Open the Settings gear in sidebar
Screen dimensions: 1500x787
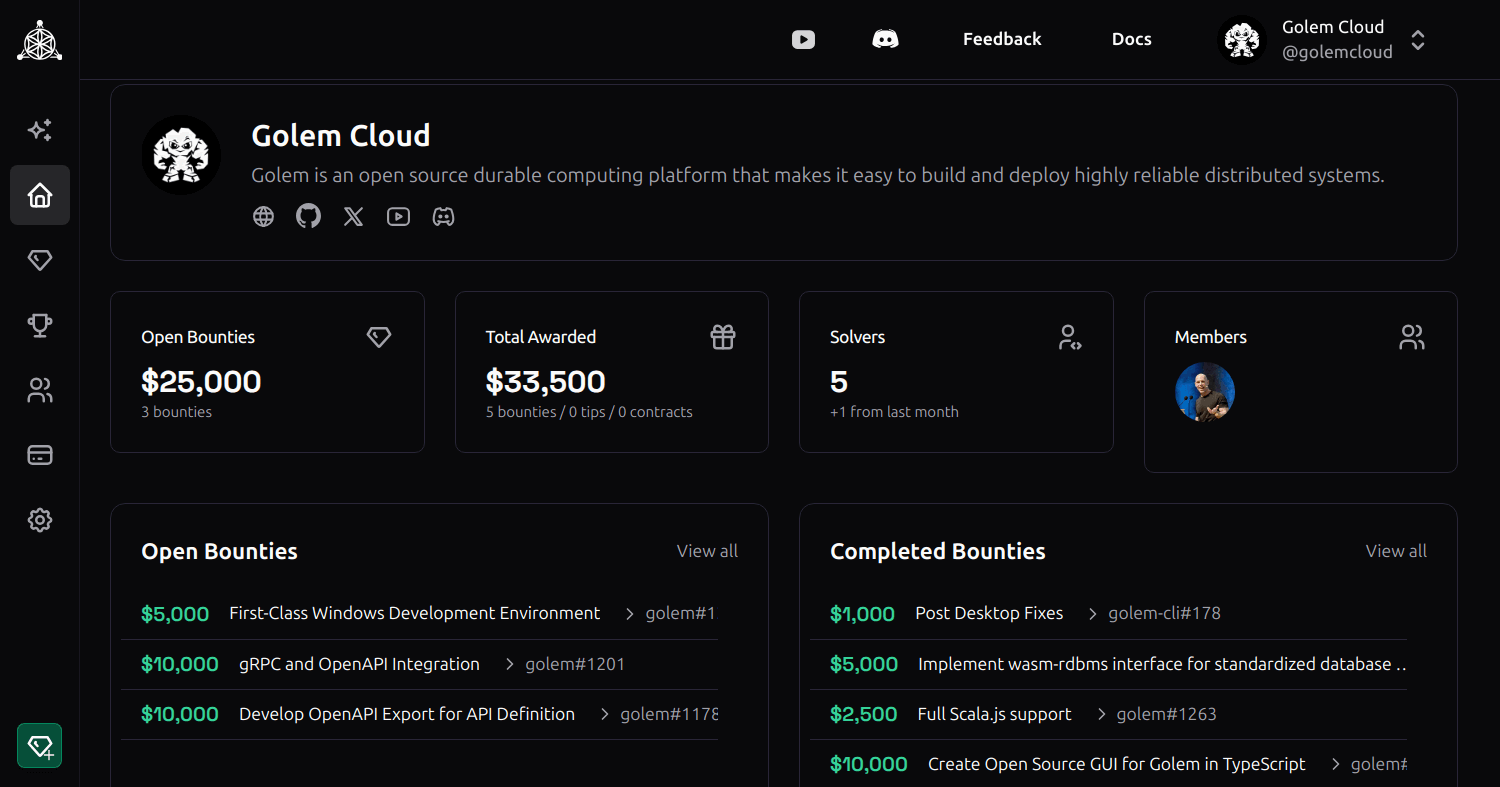click(x=40, y=520)
